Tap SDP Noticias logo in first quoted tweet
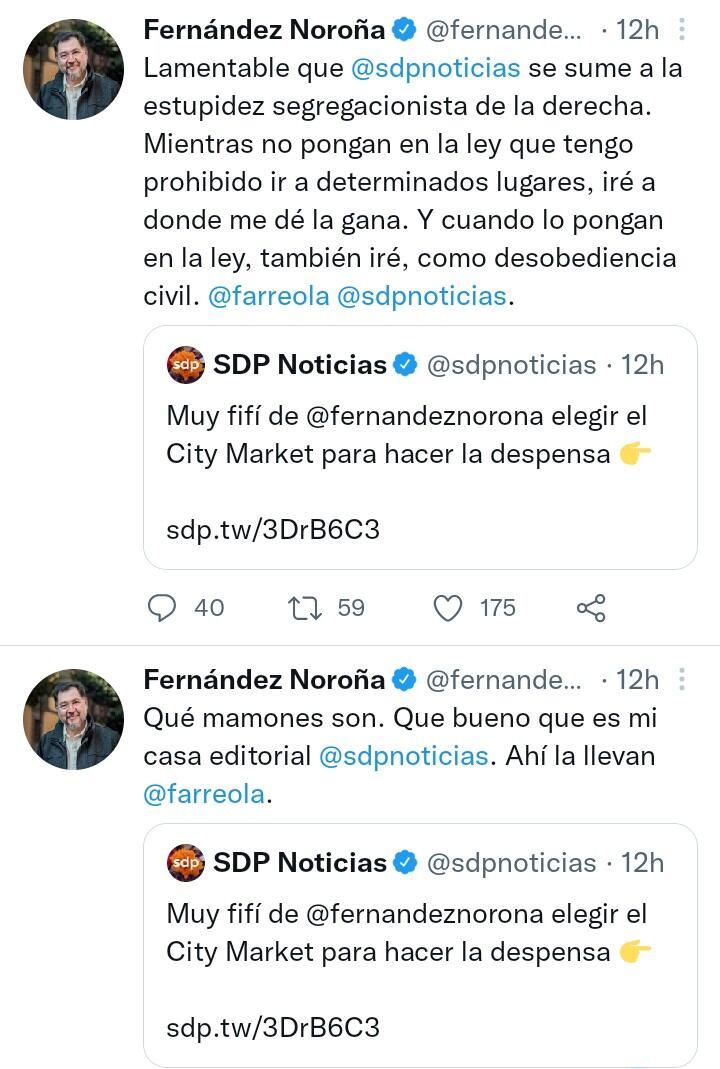Image resolution: width=720 pixels, height=1069 pixels. [186, 365]
